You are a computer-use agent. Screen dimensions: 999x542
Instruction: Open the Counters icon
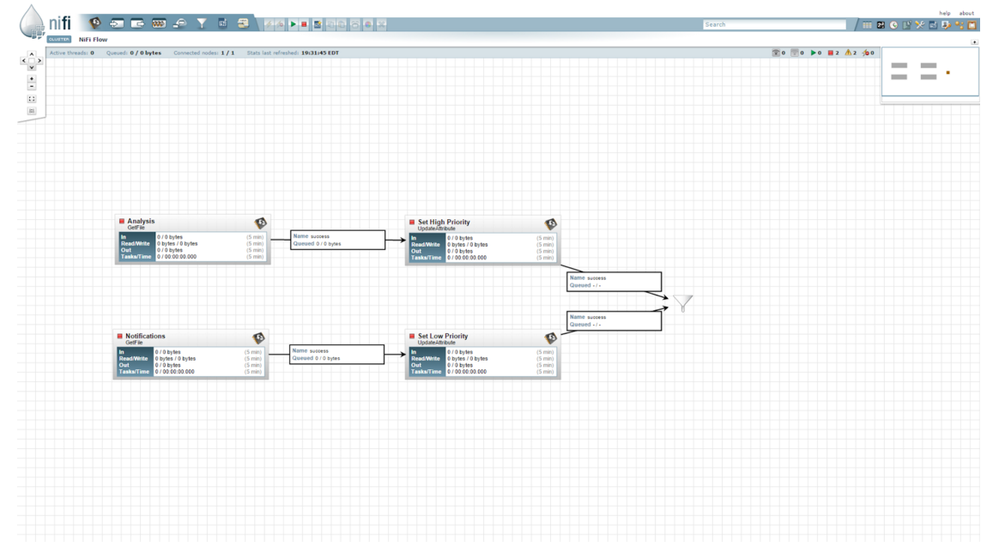coord(880,25)
